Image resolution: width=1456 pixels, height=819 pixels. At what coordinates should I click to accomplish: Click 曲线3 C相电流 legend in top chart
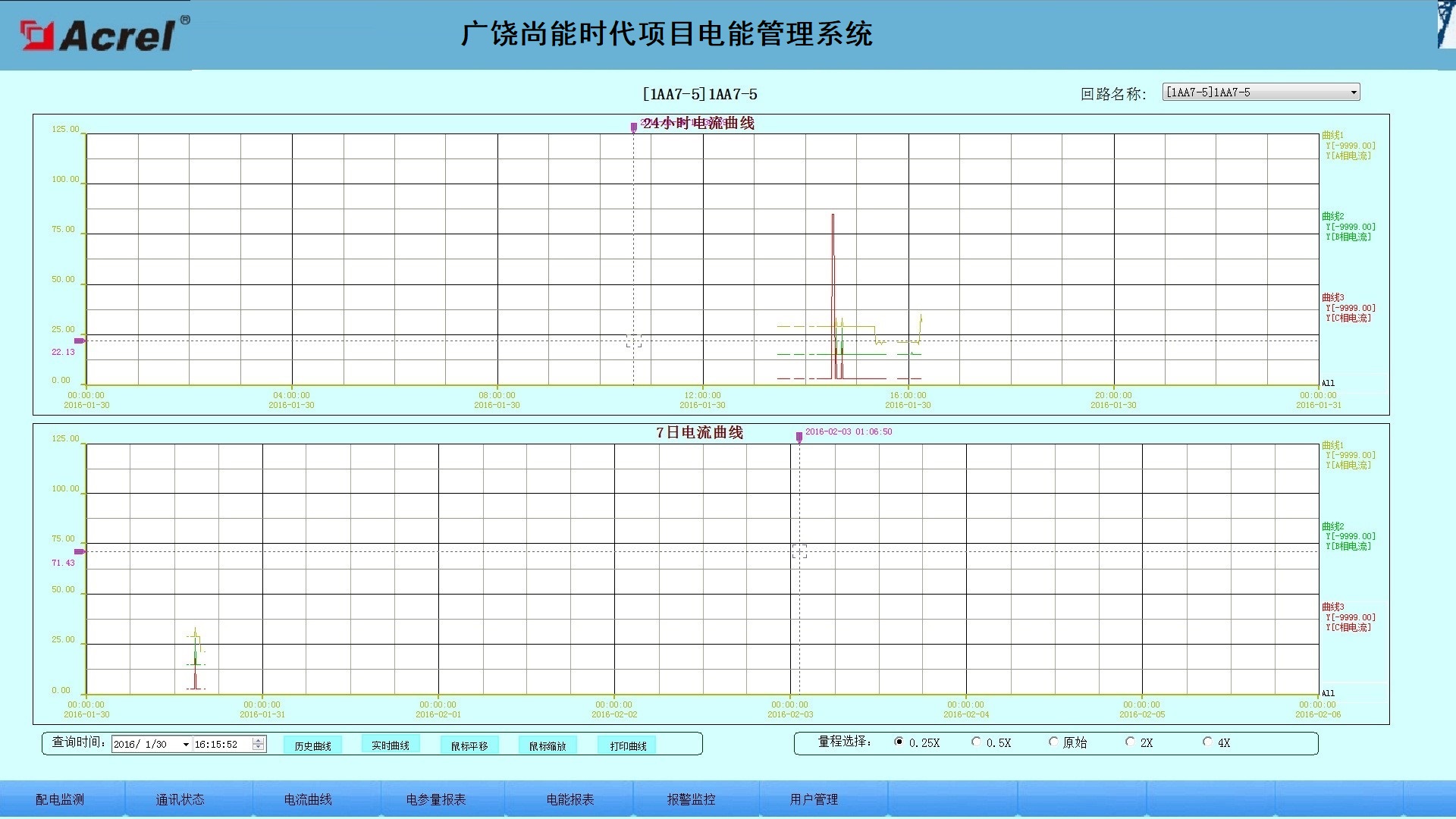click(x=1348, y=308)
